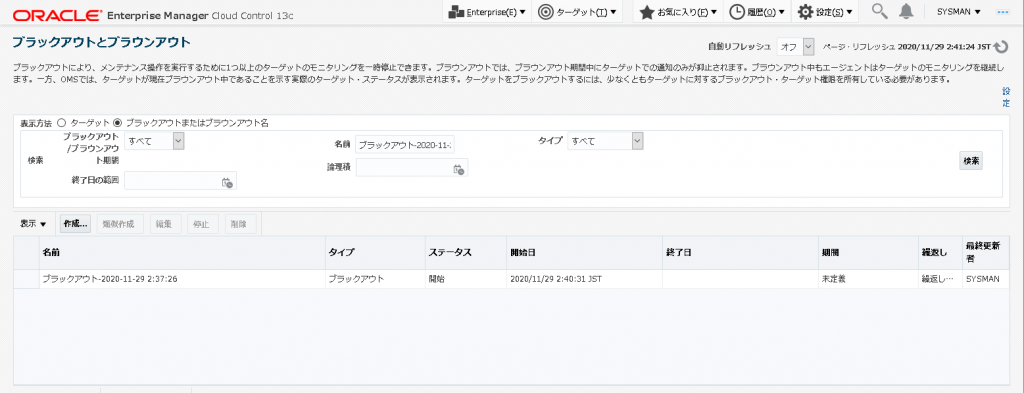Open calendar icon for 論理積 field
1024x393 pixels.
tap(459, 169)
